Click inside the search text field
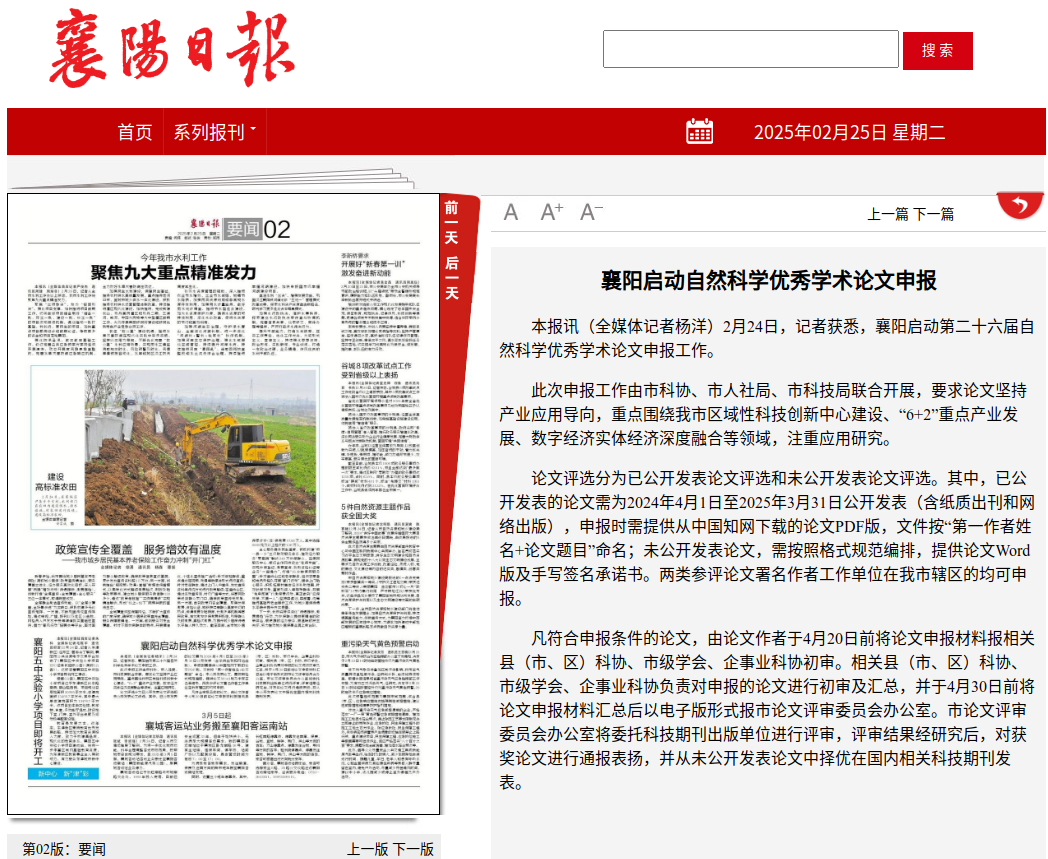This screenshot has height=859, width=1048. coord(750,50)
